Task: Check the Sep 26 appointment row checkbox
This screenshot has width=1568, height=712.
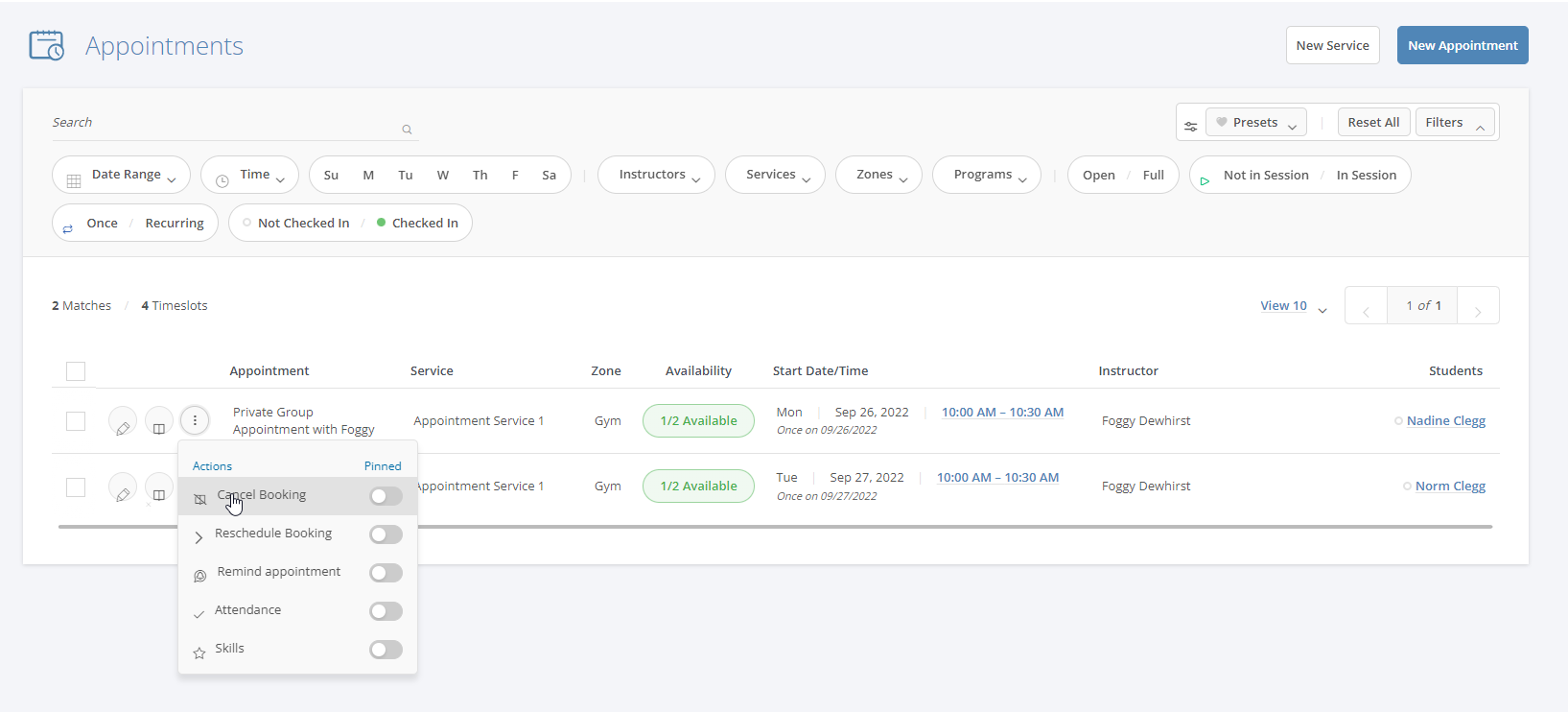Action: point(76,421)
